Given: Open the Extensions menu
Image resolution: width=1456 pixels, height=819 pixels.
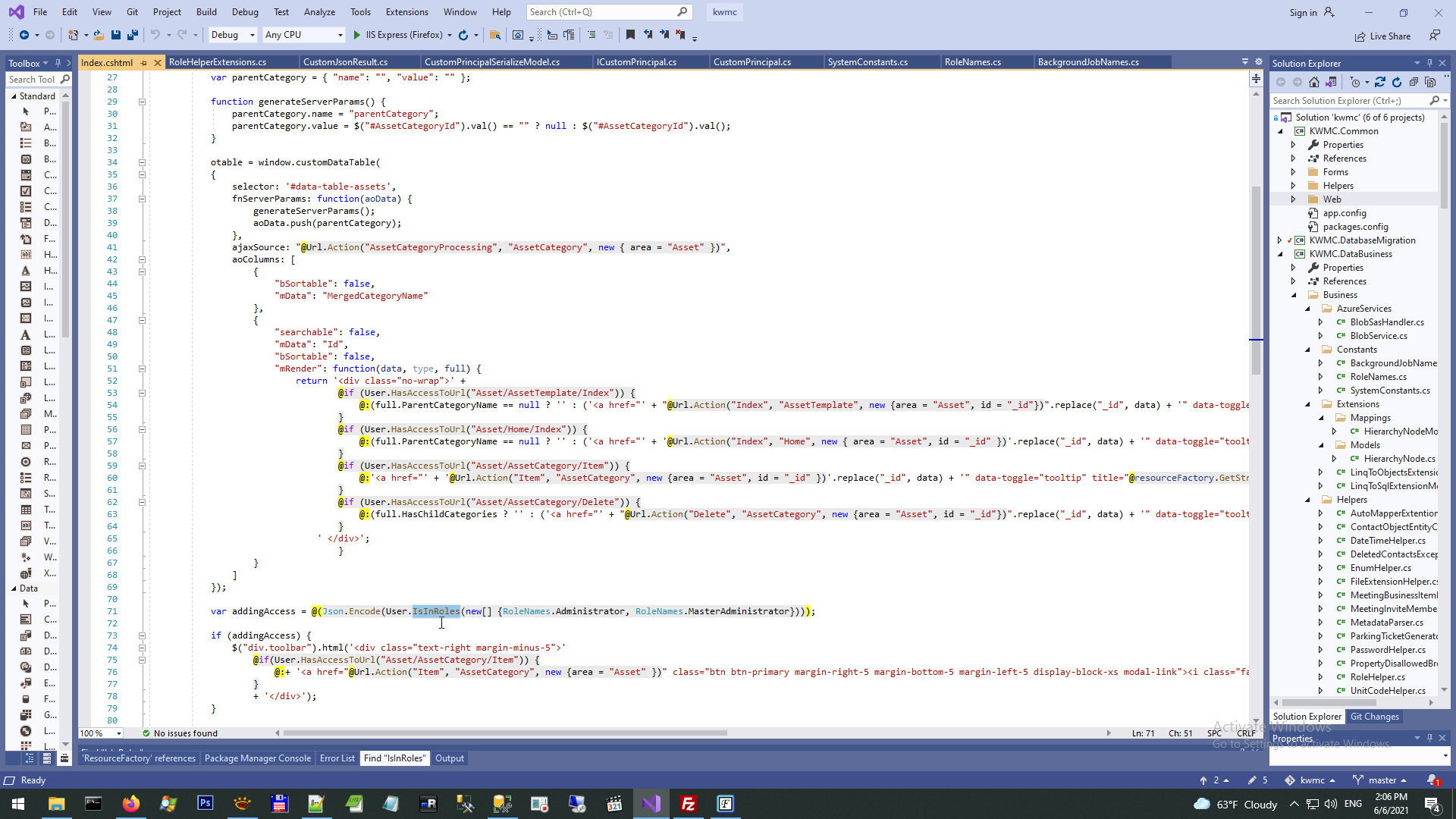Looking at the screenshot, I should coord(406,12).
